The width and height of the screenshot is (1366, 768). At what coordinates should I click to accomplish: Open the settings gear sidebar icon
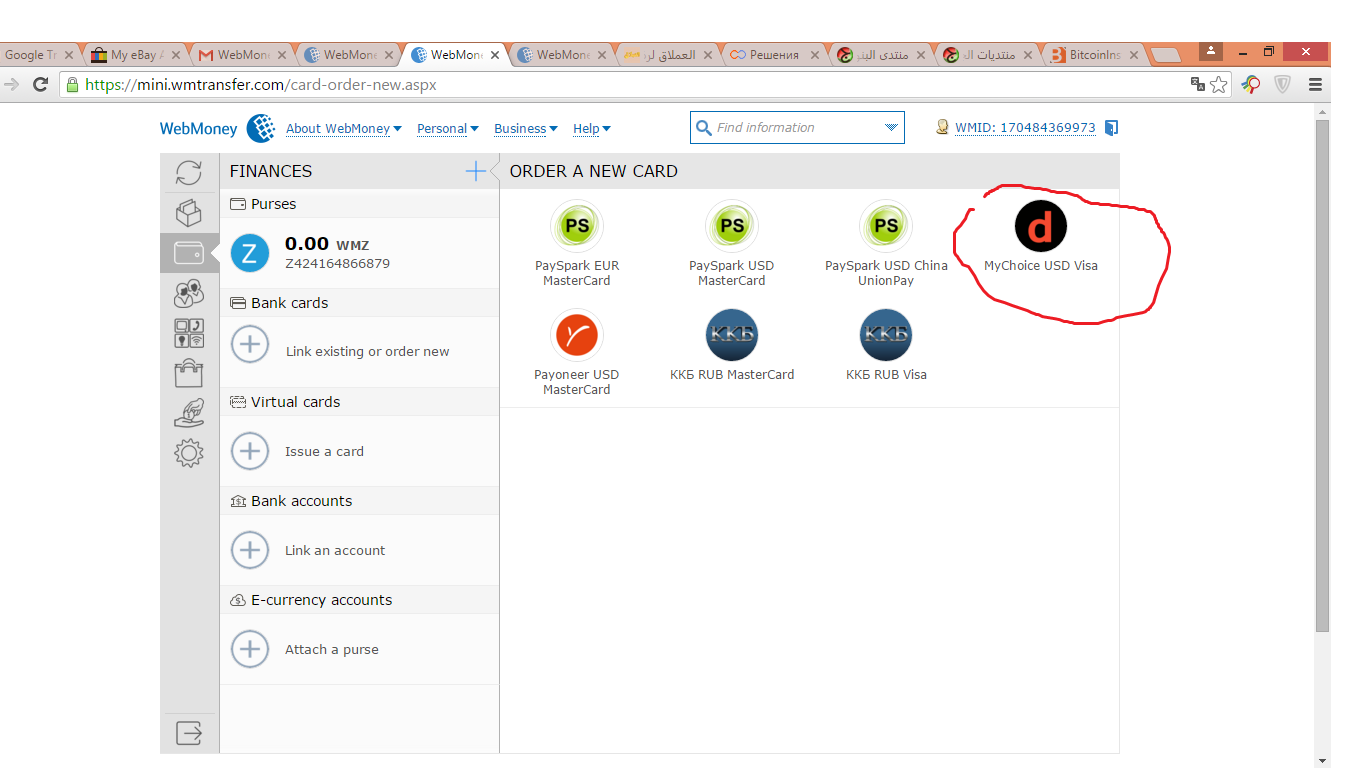pyautogui.click(x=189, y=453)
